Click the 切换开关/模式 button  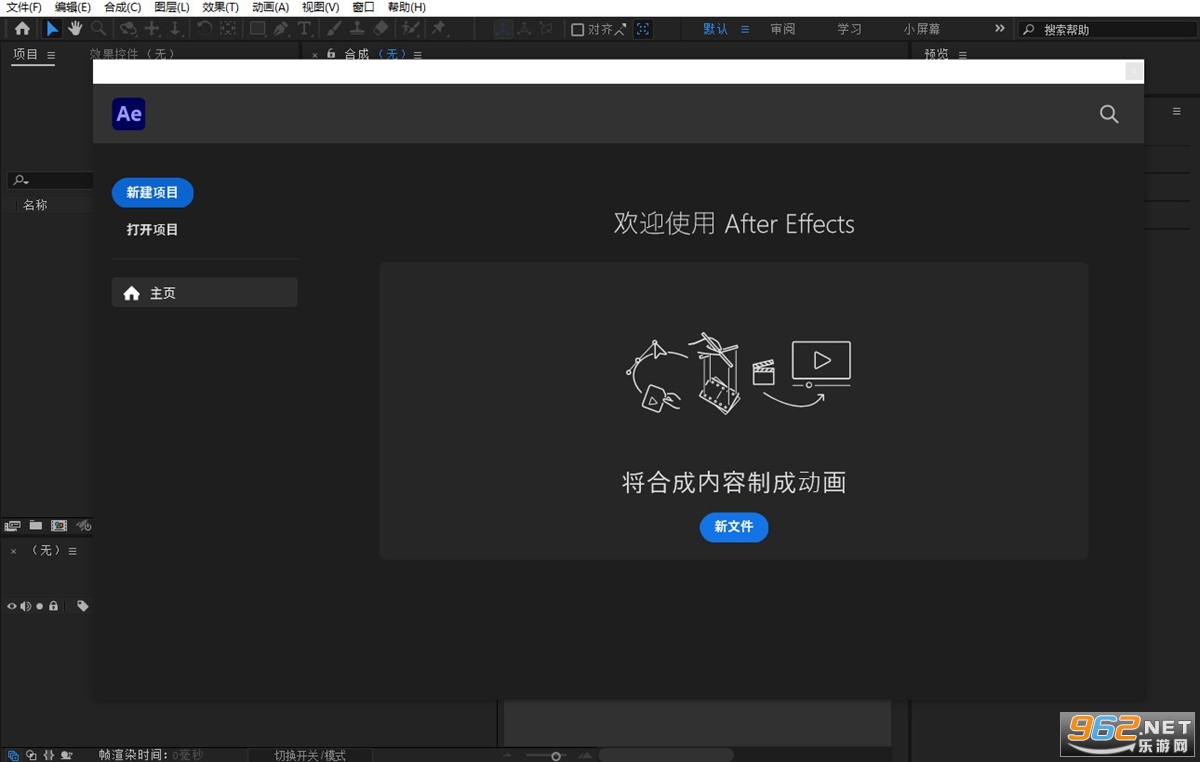pyautogui.click(x=310, y=755)
